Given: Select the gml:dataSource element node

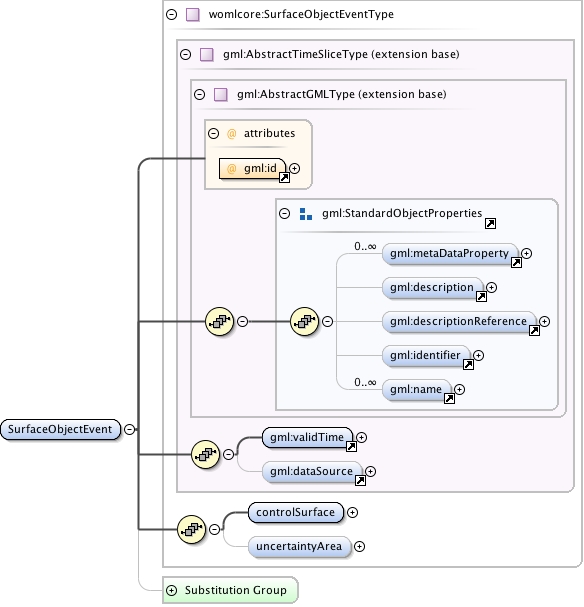Looking at the screenshot, I should (x=312, y=472).
